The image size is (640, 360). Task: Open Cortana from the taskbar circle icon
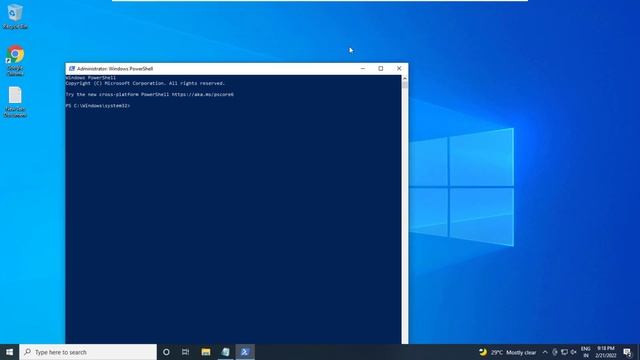click(x=166, y=352)
